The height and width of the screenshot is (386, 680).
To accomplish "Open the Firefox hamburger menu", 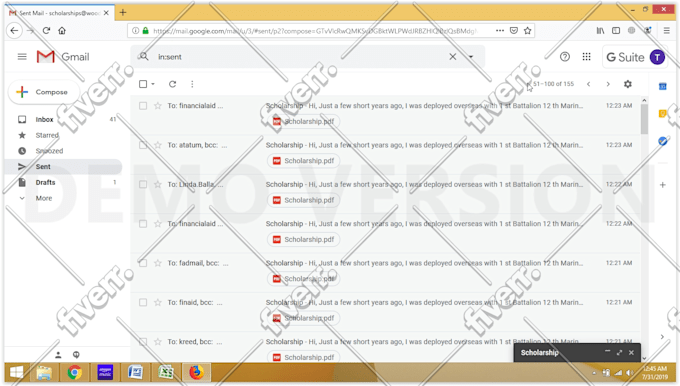I will pyautogui.click(x=667, y=31).
